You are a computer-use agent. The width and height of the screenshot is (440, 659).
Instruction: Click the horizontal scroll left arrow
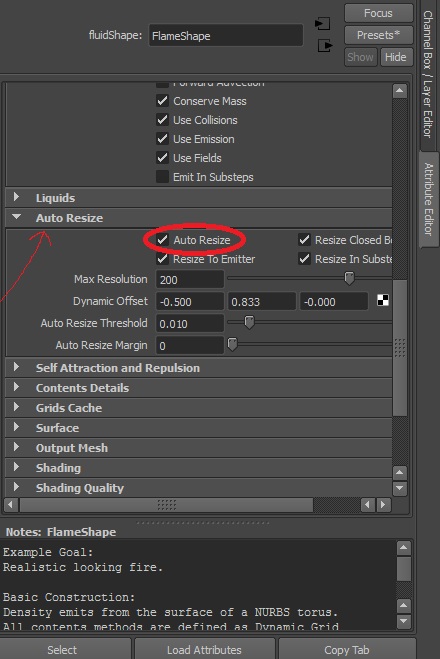pos(11,504)
